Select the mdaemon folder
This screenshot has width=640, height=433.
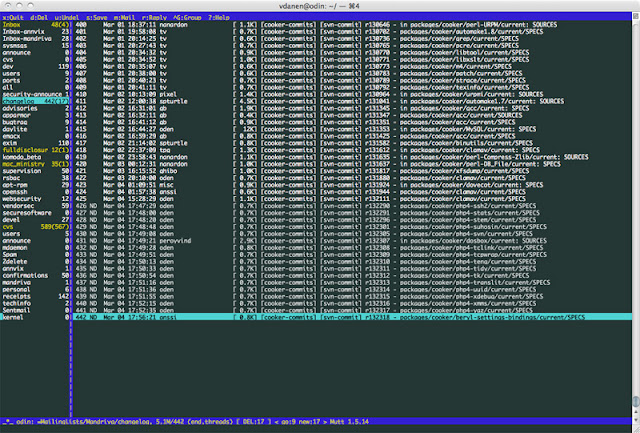tap(35, 248)
